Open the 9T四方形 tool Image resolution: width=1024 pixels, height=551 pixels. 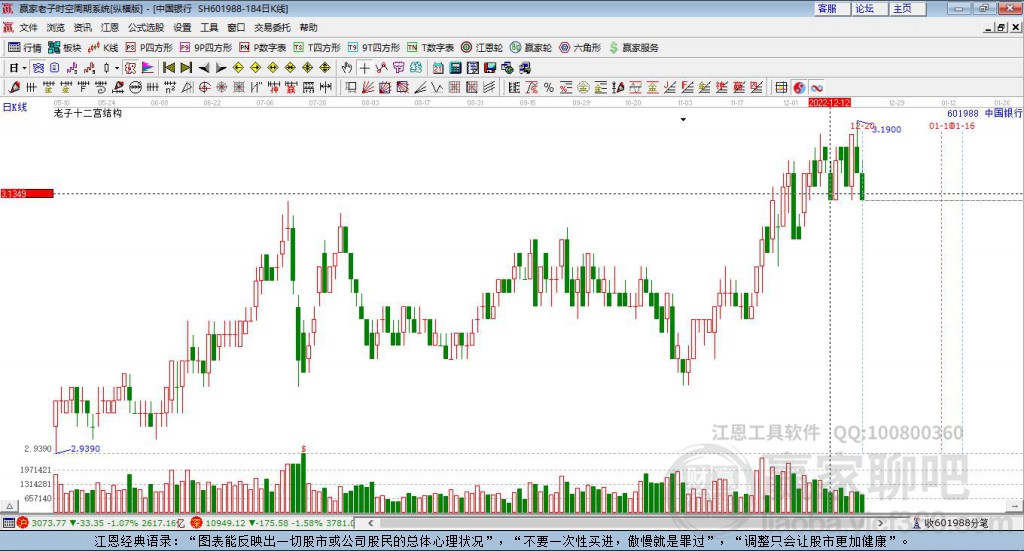pos(374,48)
